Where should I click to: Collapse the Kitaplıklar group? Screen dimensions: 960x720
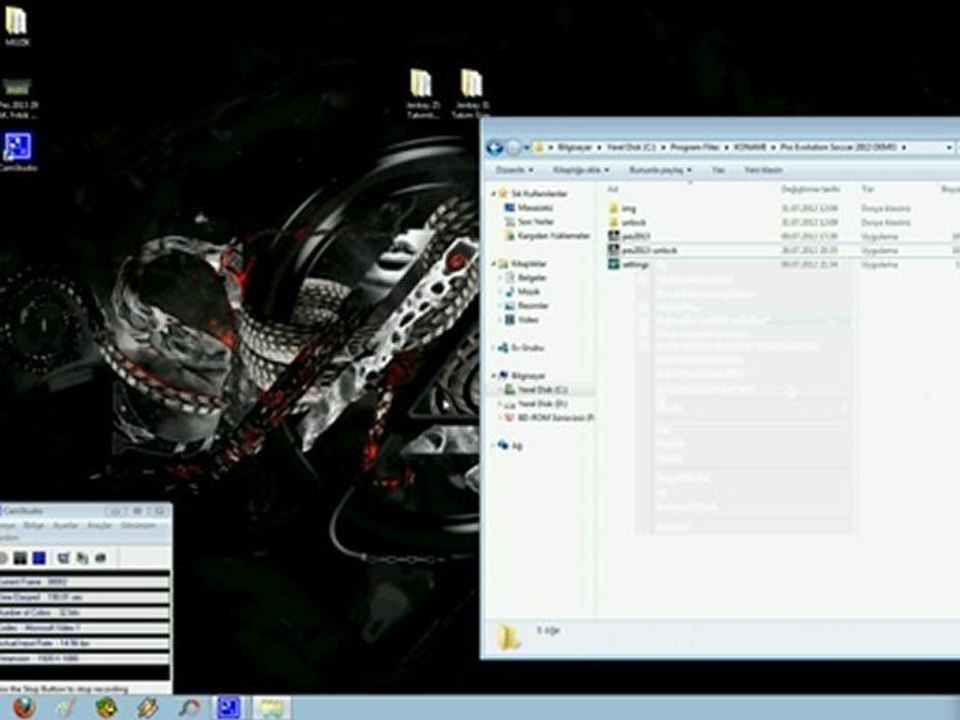click(x=493, y=264)
